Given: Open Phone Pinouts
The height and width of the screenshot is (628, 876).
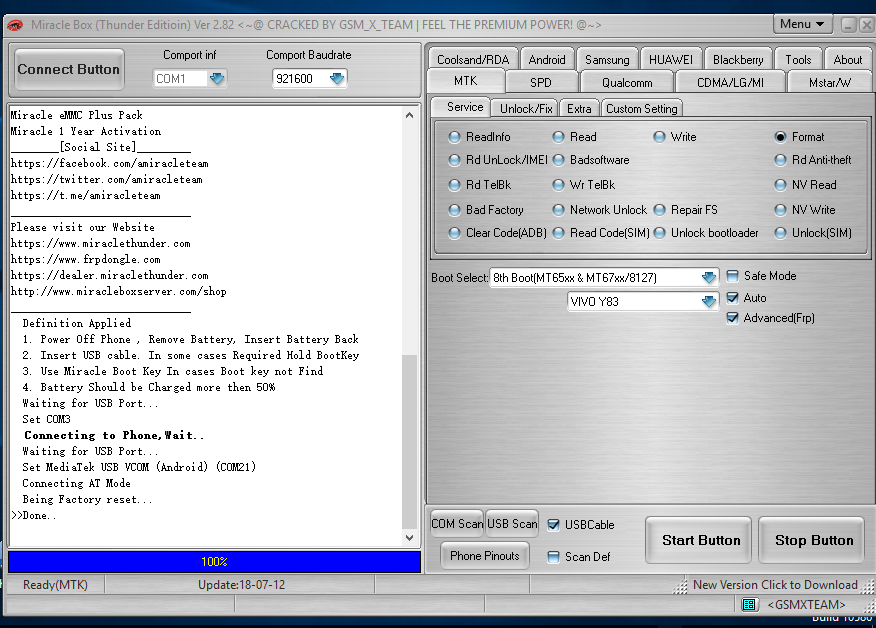Looking at the screenshot, I should (484, 556).
